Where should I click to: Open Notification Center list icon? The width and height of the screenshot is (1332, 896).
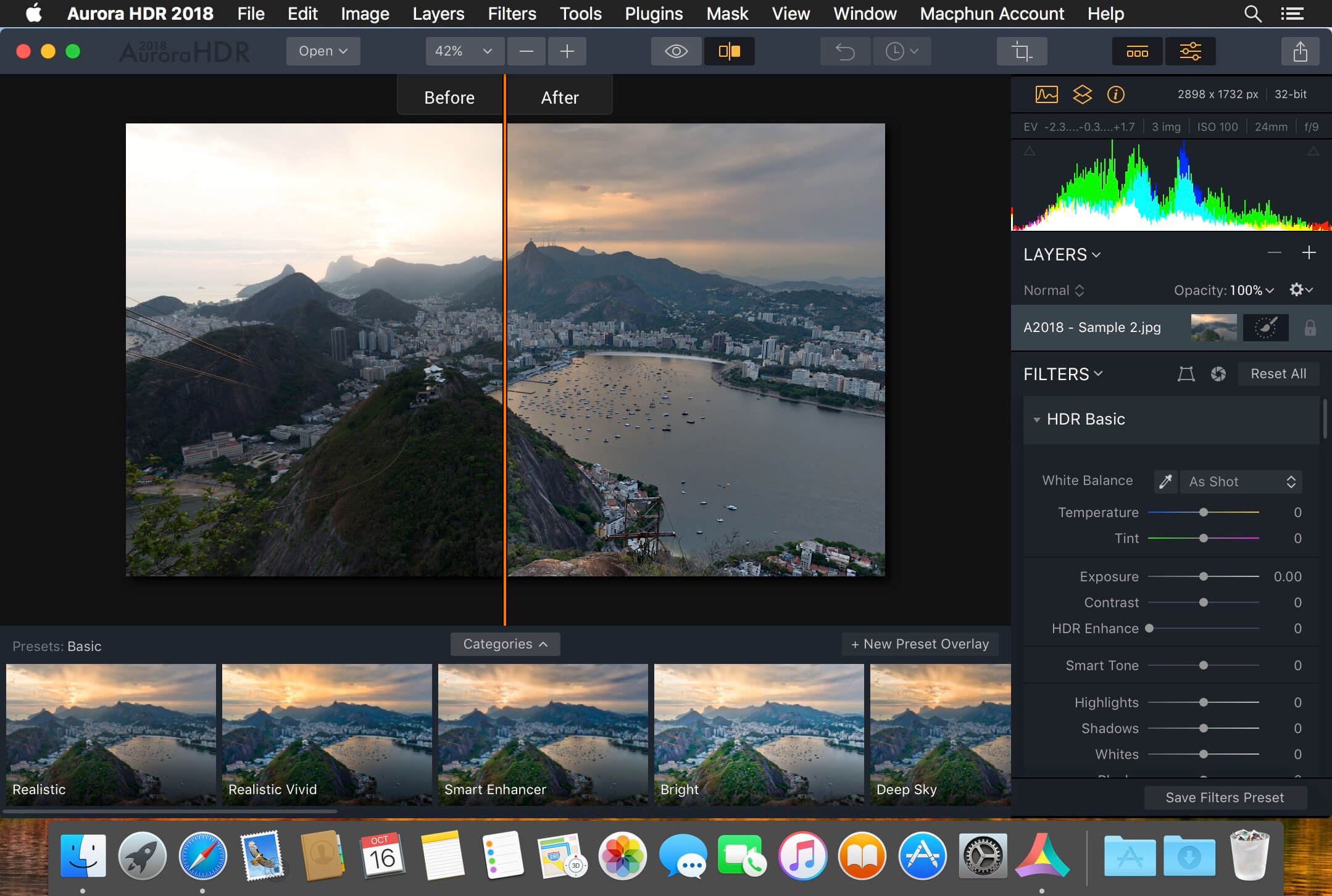(x=1292, y=14)
